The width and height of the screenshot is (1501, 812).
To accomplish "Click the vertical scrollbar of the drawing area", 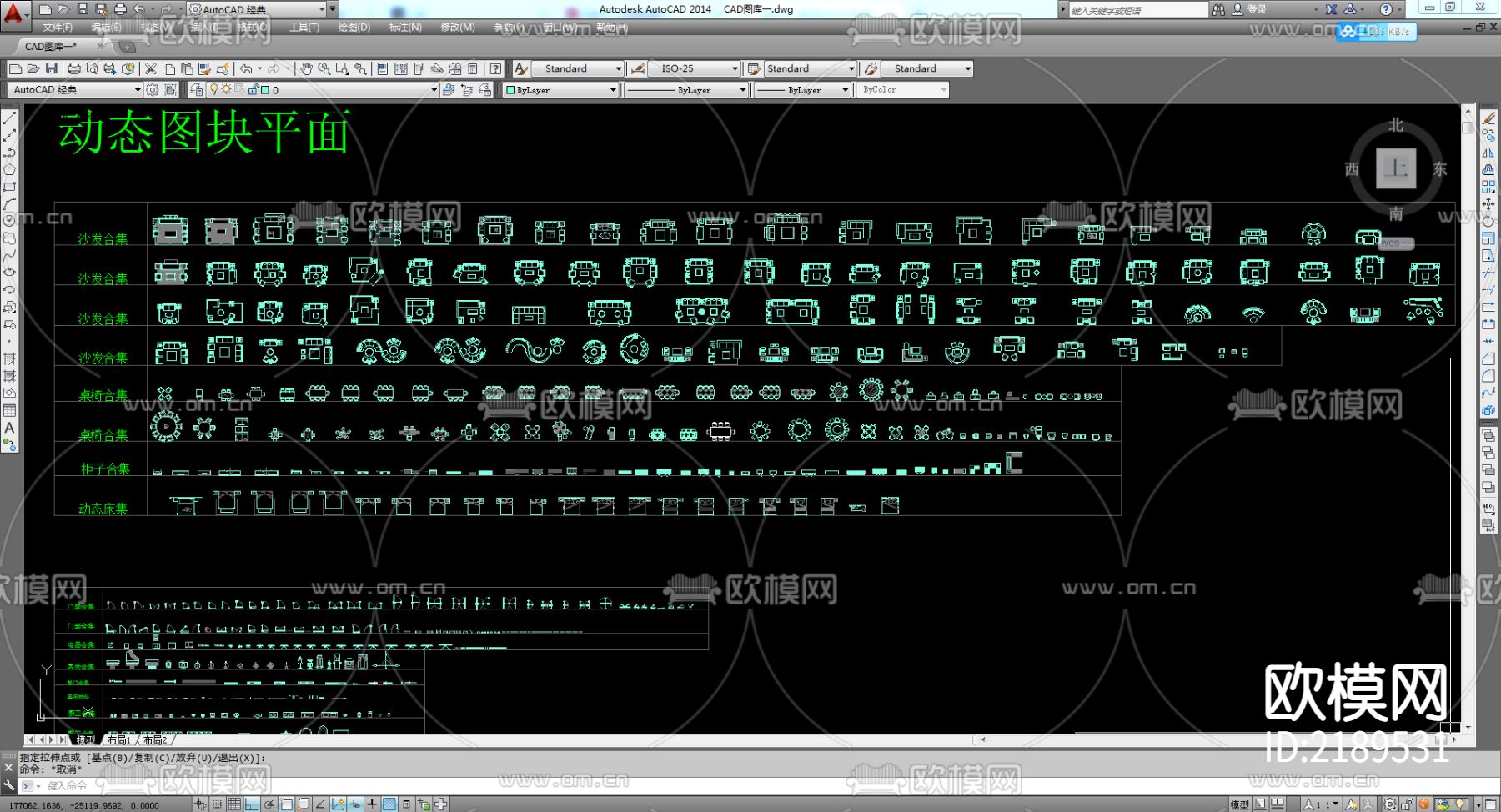I will 1468,419.
